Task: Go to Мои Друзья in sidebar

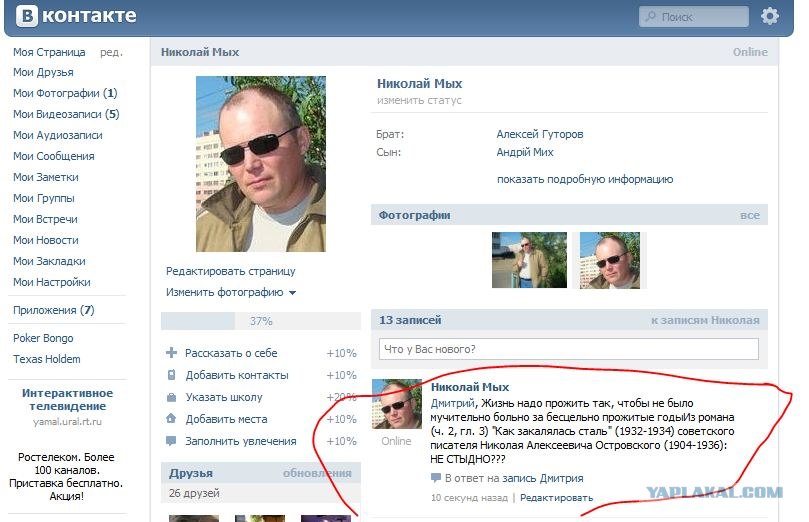Action: 43,72
